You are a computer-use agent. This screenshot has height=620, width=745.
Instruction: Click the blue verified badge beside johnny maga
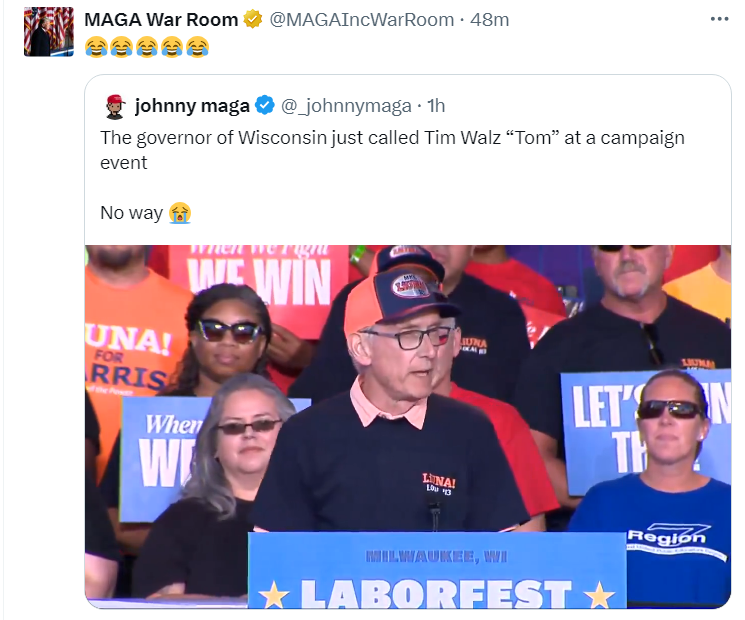click(x=265, y=105)
